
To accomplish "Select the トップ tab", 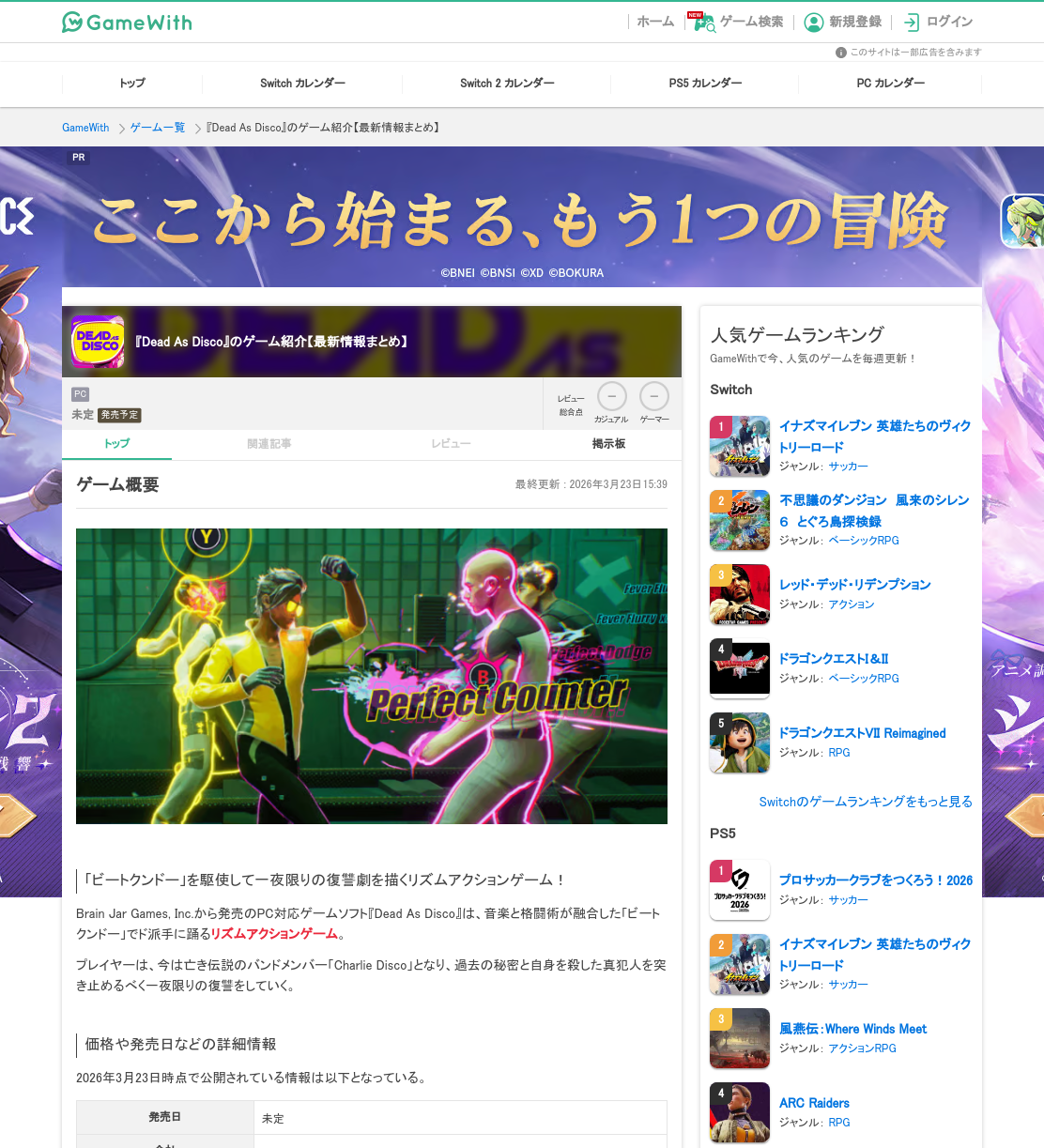I will (x=116, y=444).
